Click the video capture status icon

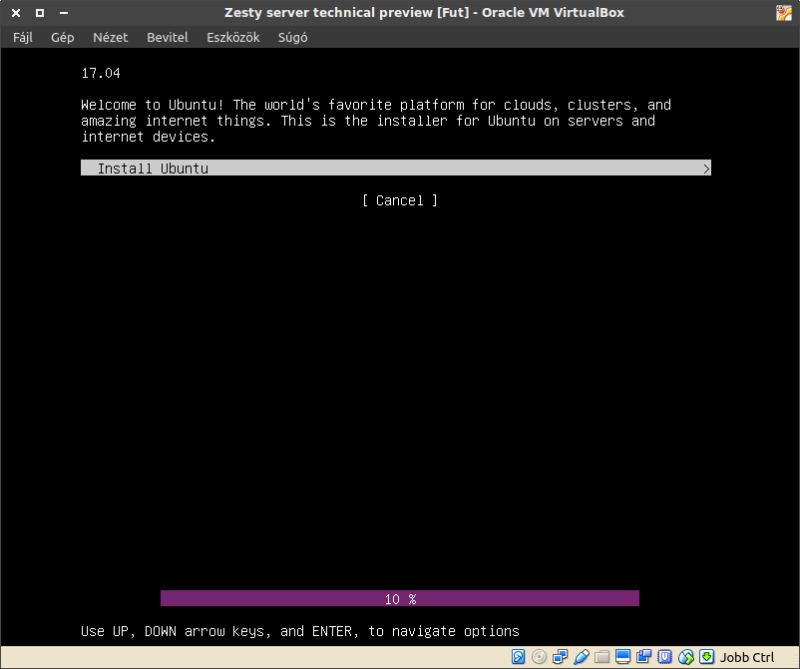click(644, 657)
